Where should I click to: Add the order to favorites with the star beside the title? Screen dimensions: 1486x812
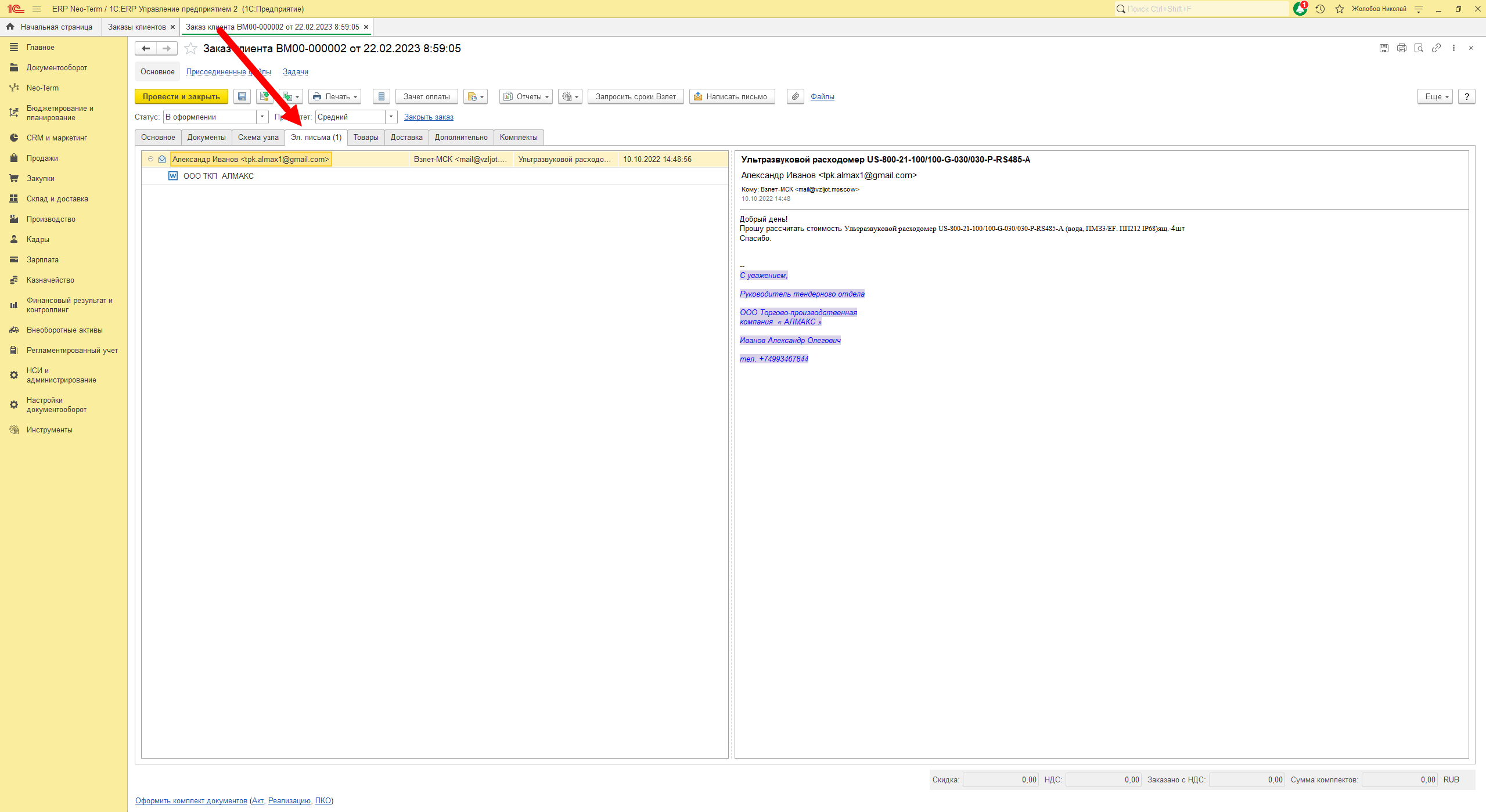coord(190,49)
